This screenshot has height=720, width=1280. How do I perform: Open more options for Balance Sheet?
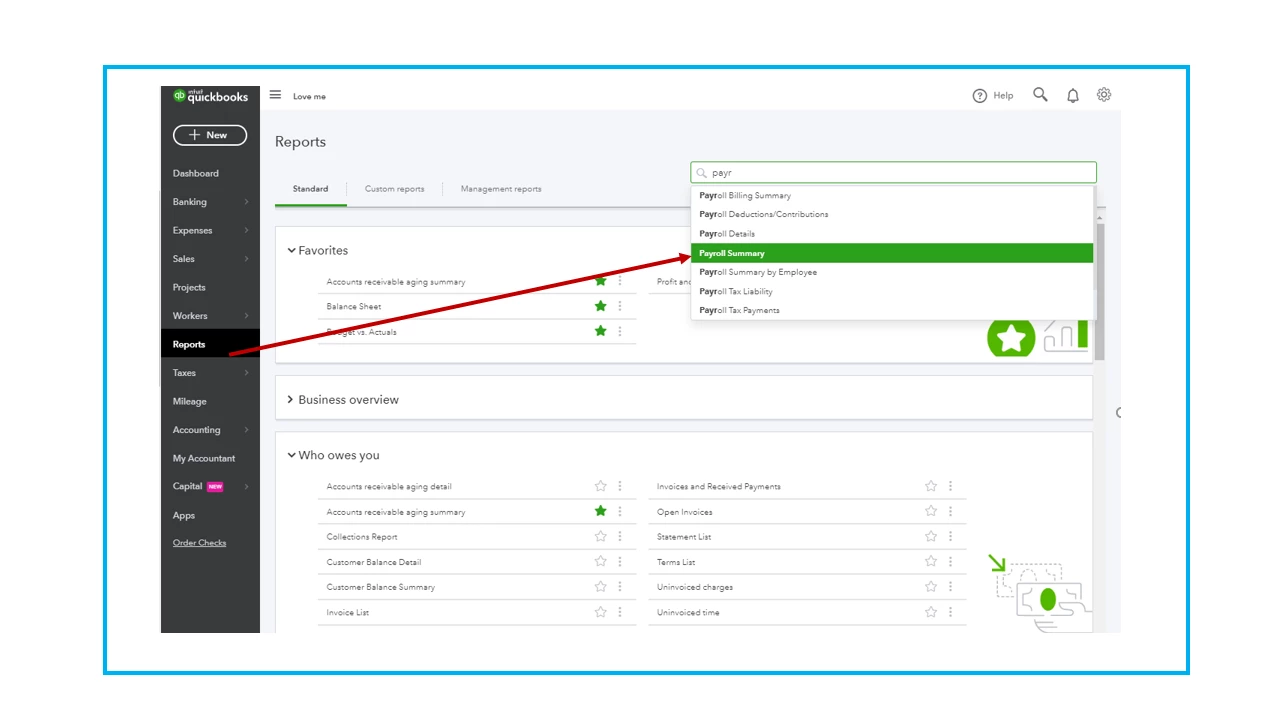pos(620,306)
